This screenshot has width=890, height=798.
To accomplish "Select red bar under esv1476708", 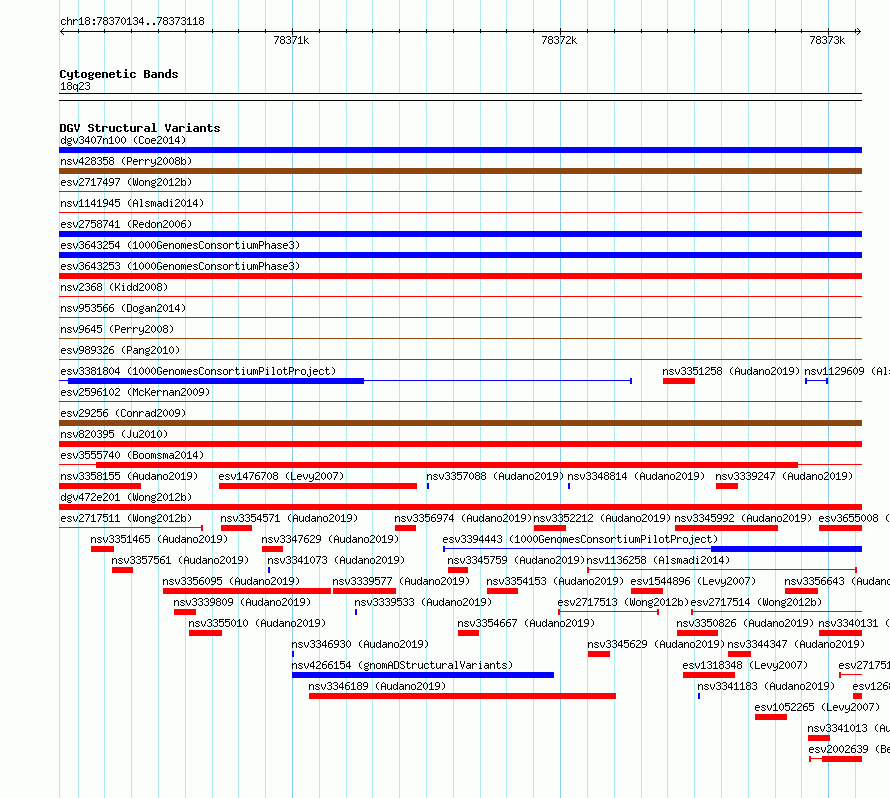I will coord(318,486).
